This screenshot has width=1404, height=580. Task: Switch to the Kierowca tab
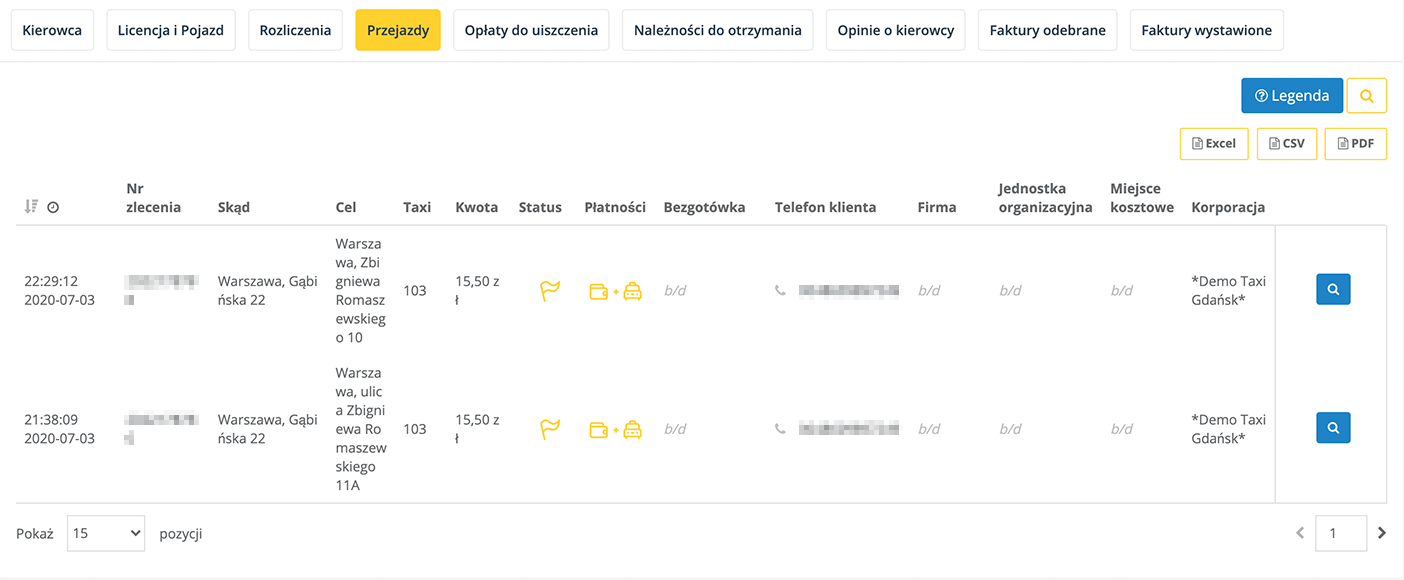click(52, 30)
